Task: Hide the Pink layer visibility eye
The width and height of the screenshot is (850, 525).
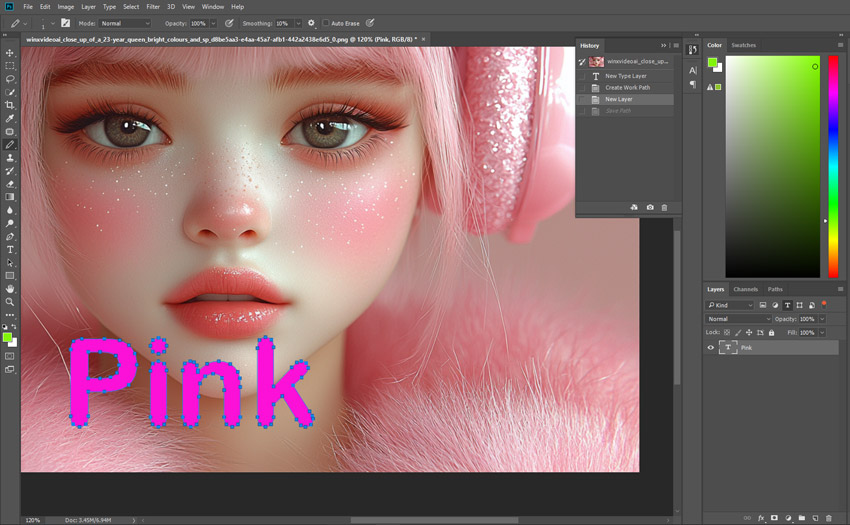Action: click(x=711, y=347)
